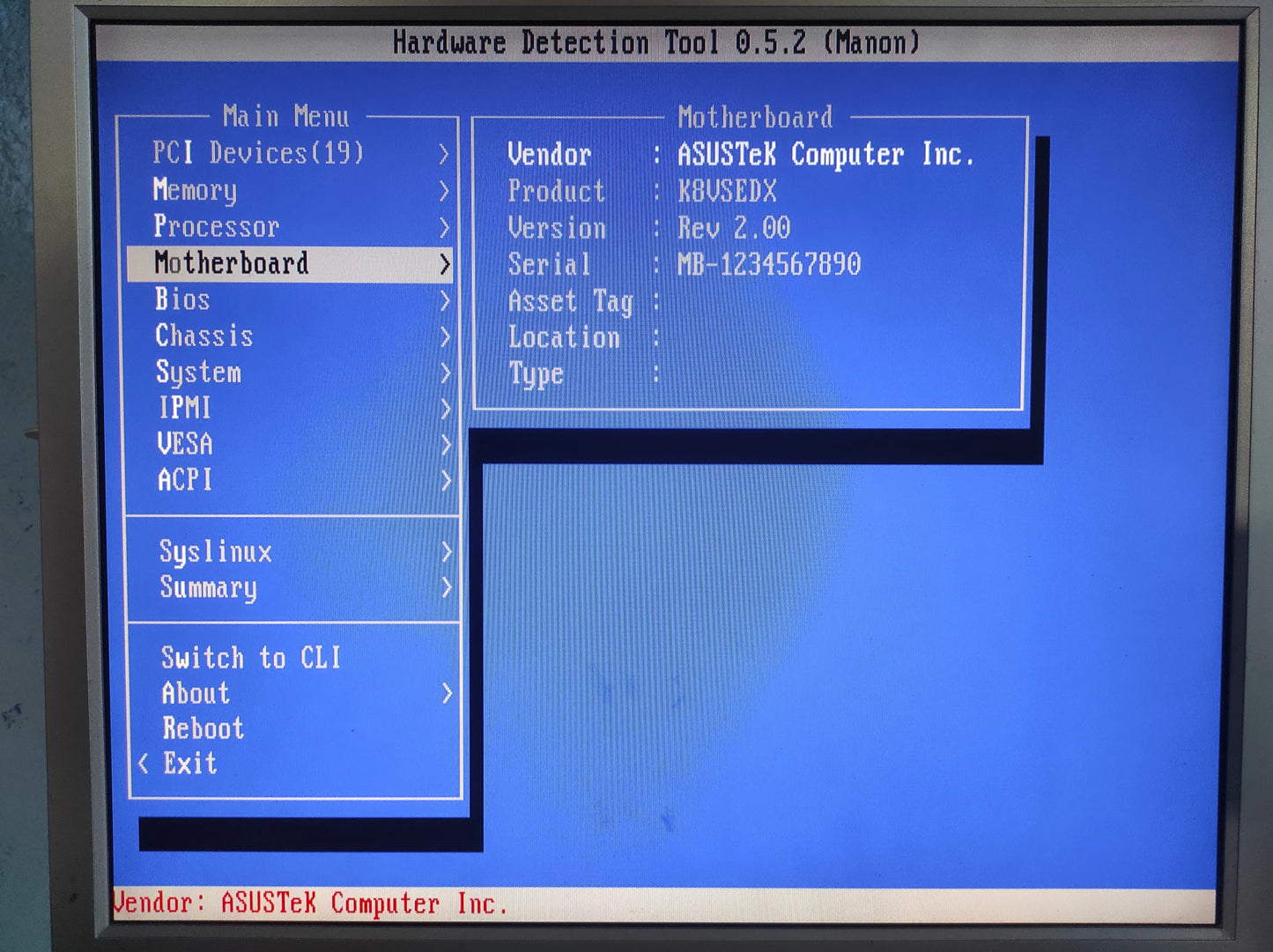Viewport: 1273px width, 952px height.
Task: Open the IPMI menu entry
Action: pos(290,408)
